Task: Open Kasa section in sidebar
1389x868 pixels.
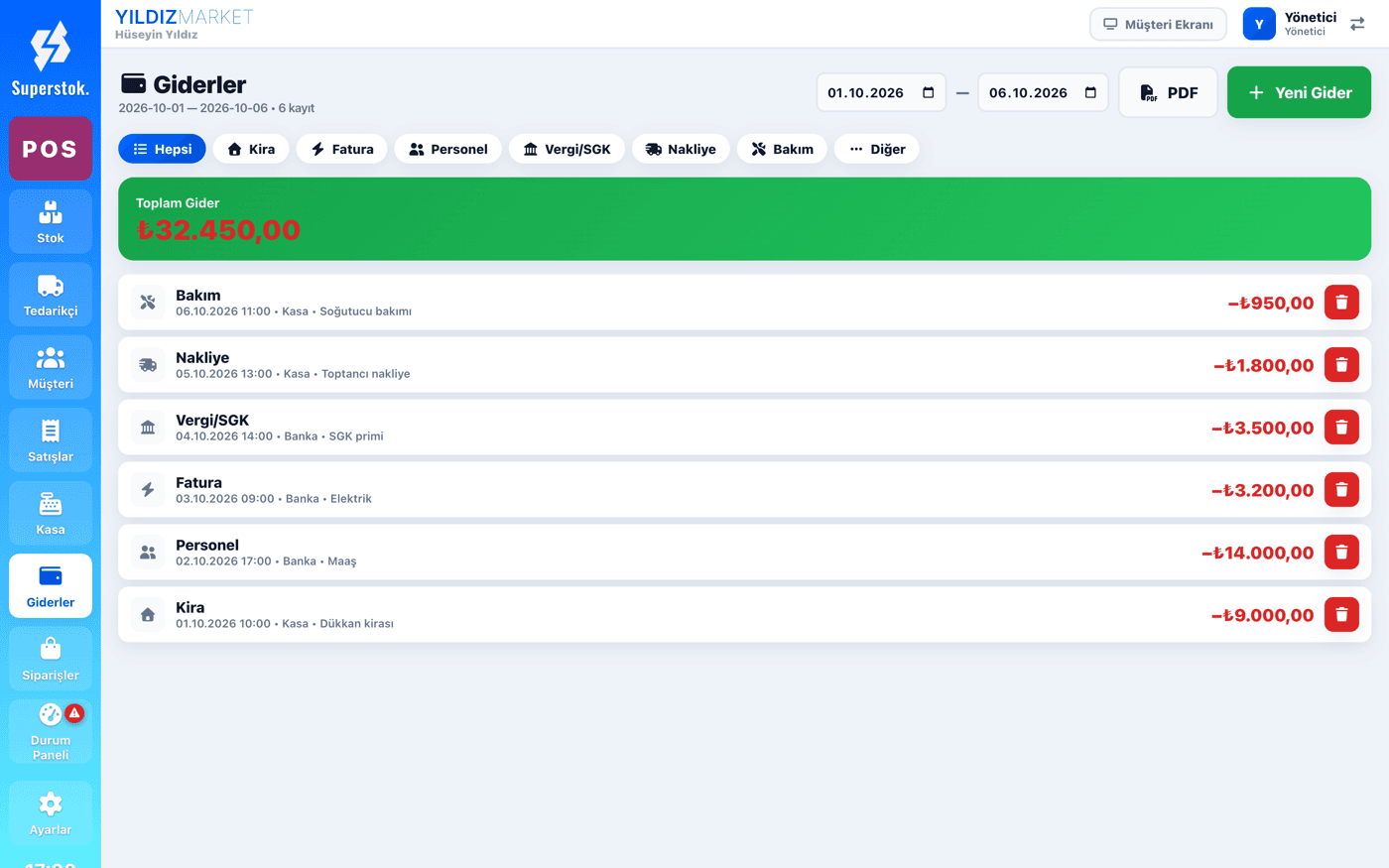Action: pyautogui.click(x=51, y=513)
